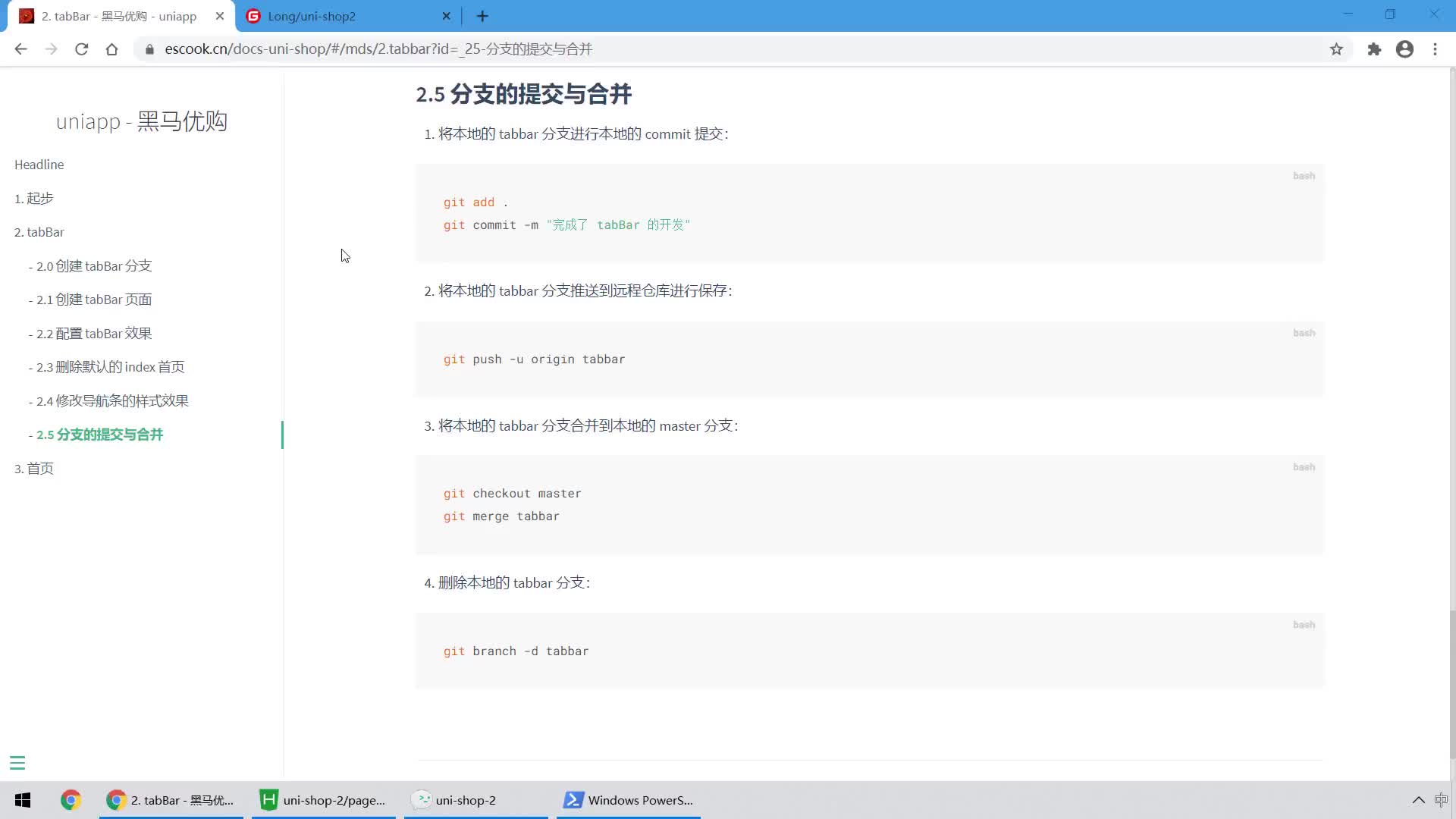This screenshot has height=819, width=1456.
Task: Bookmark this page with the star icon
Action: [1336, 49]
